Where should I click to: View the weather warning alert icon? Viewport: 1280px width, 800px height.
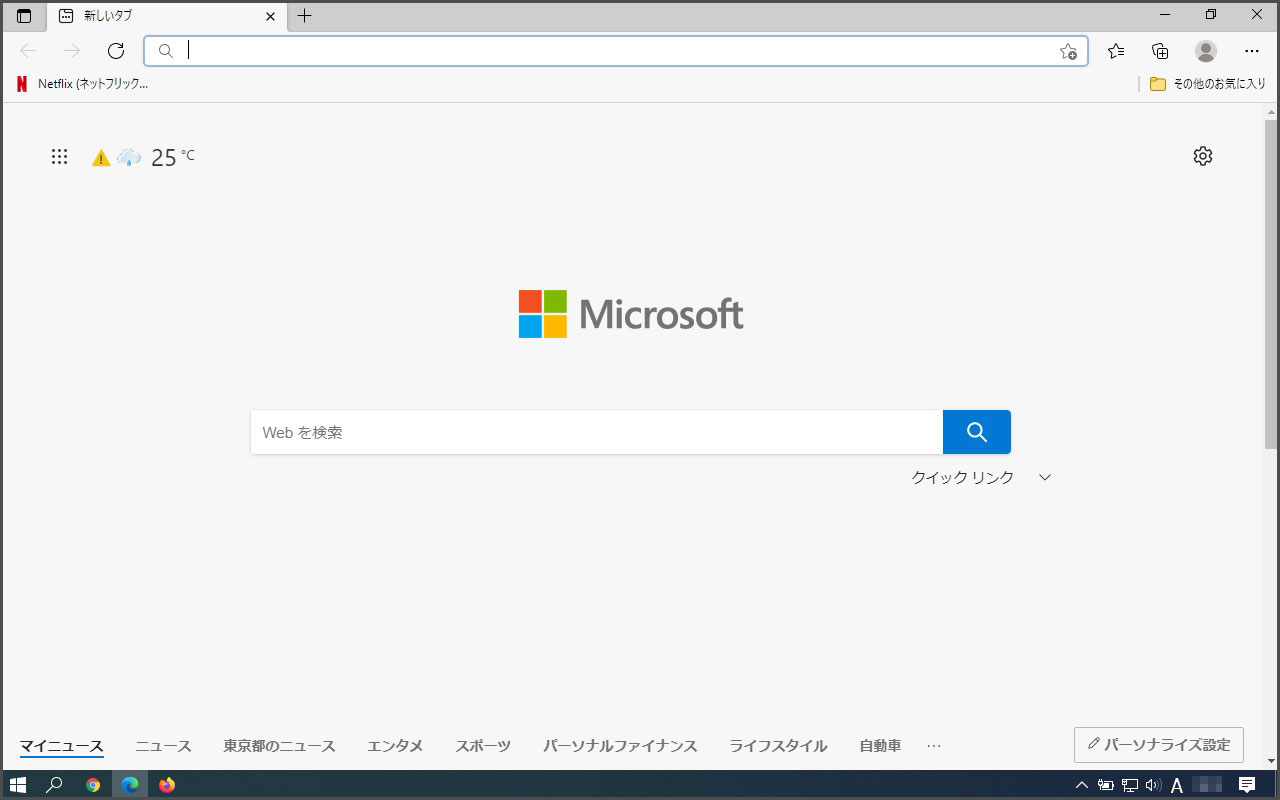(x=101, y=158)
